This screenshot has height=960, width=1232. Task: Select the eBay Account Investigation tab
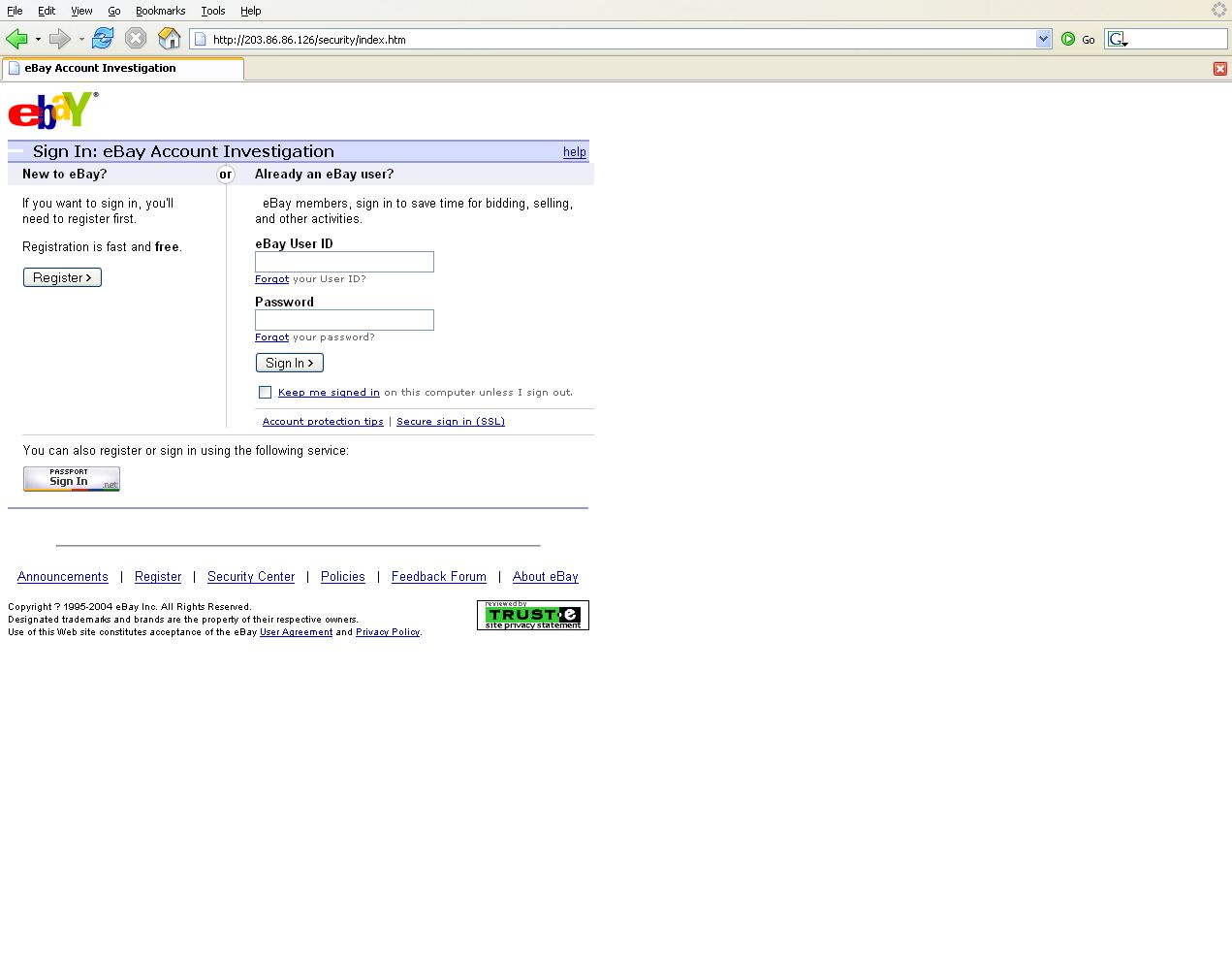[123, 69]
